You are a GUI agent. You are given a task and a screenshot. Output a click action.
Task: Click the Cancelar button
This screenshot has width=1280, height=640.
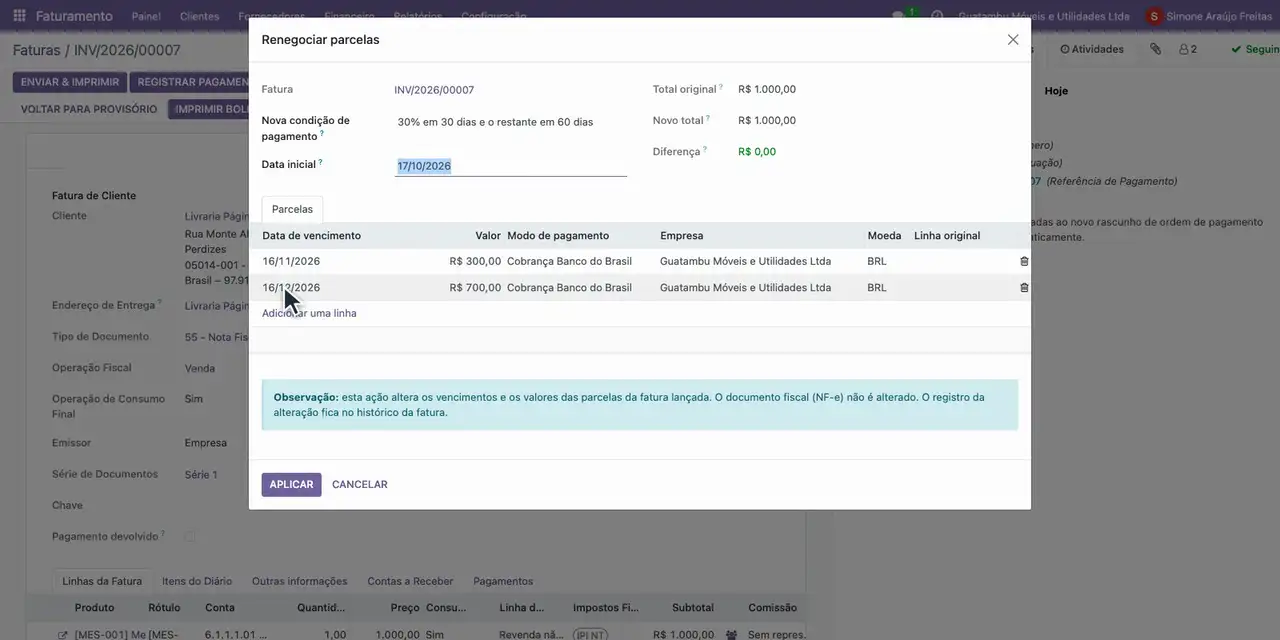[360, 485]
